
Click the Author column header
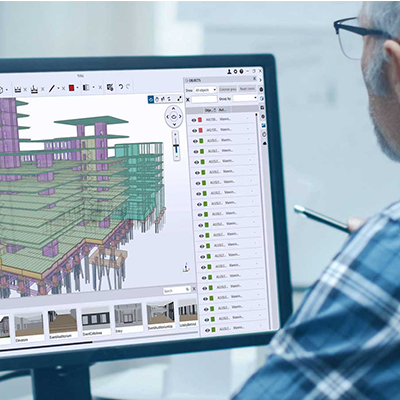click(222, 110)
